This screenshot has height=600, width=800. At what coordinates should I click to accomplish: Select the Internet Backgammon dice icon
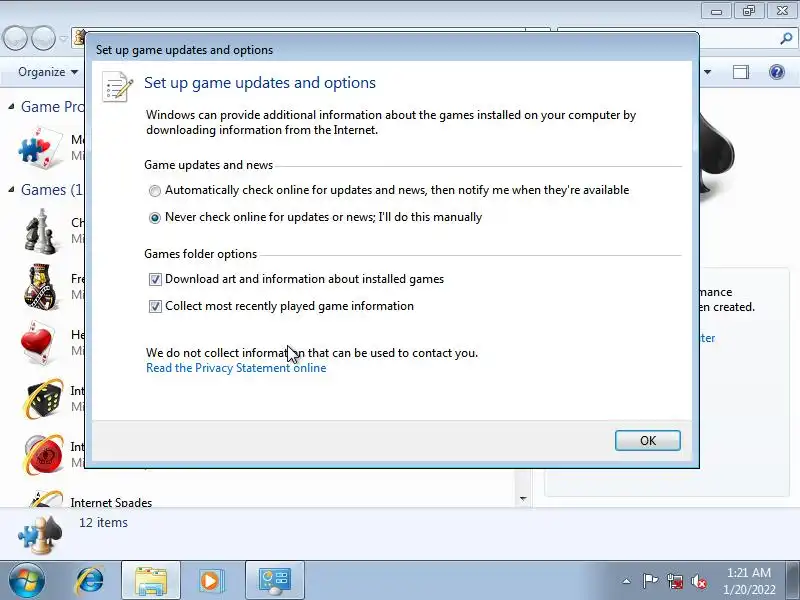pos(43,399)
